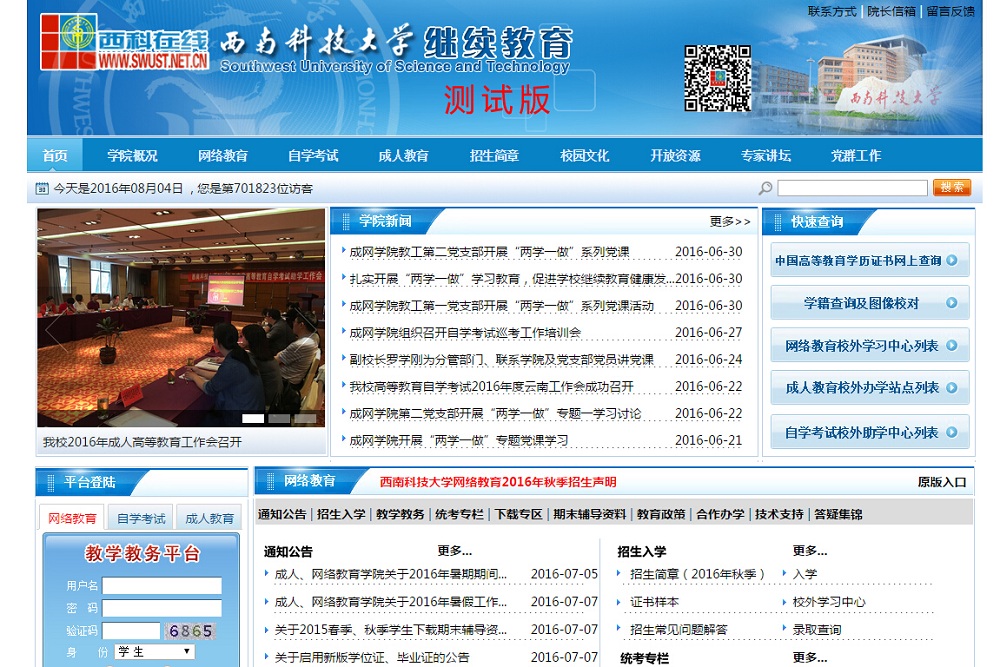
Task: Click the QR code image in header
Action: [x=717, y=78]
